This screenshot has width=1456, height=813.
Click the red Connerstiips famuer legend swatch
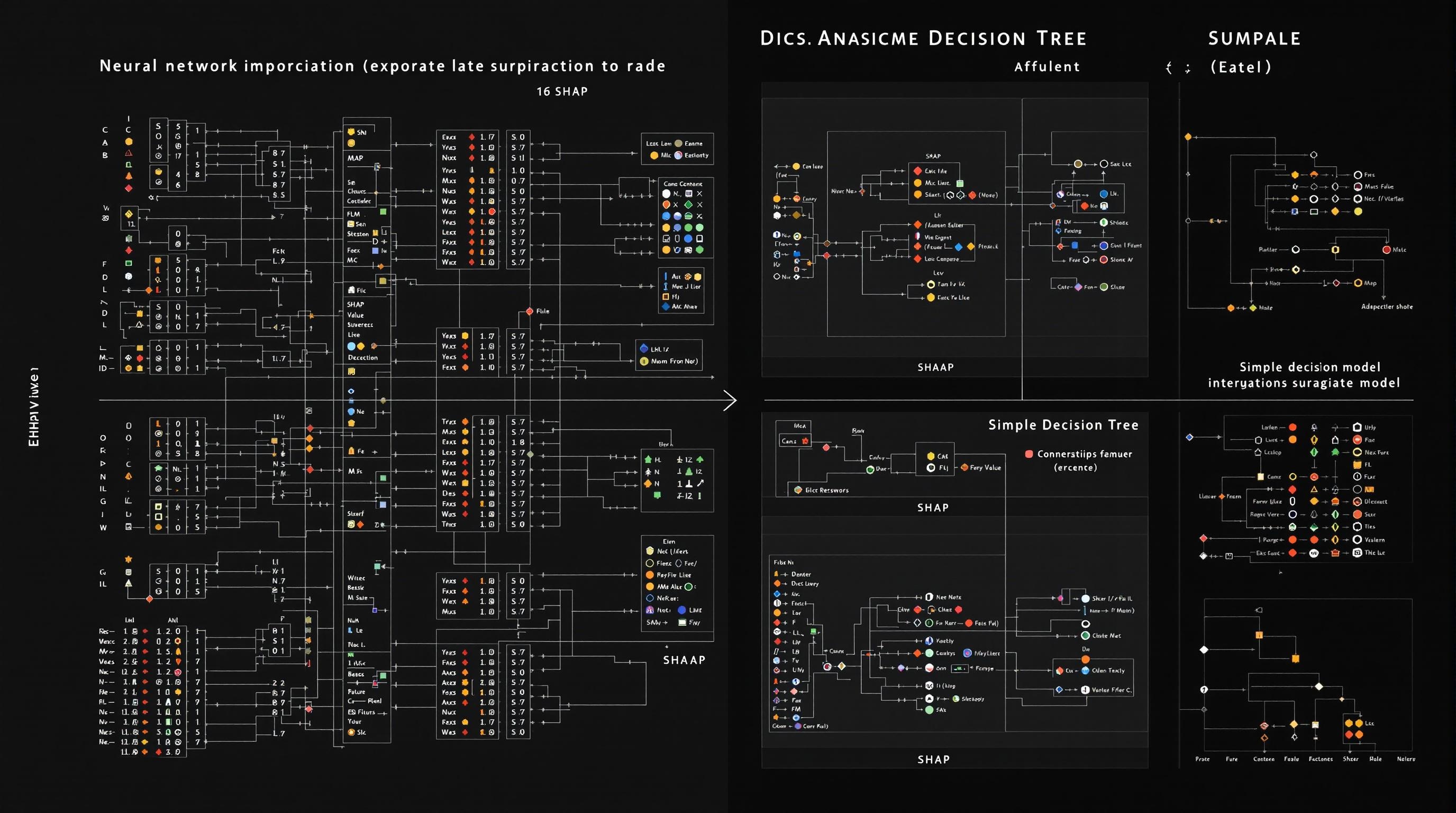coord(1029,454)
